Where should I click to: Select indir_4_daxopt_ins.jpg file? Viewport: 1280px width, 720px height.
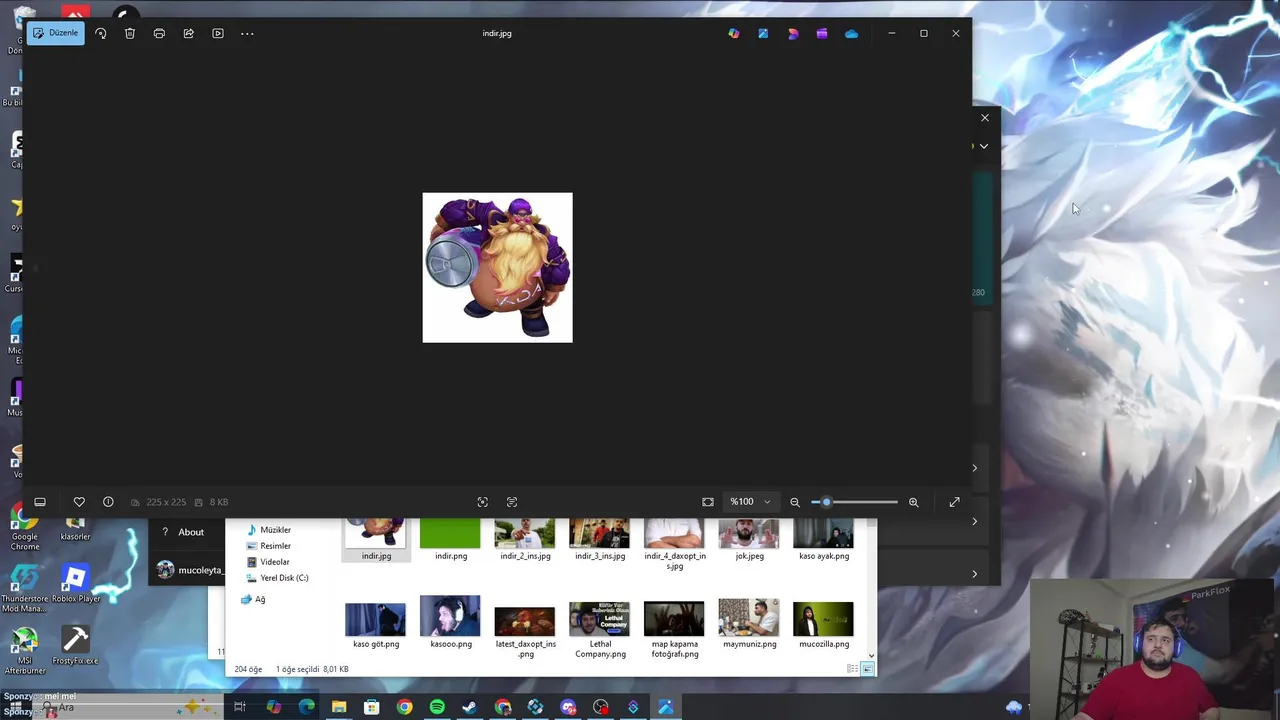coord(674,545)
